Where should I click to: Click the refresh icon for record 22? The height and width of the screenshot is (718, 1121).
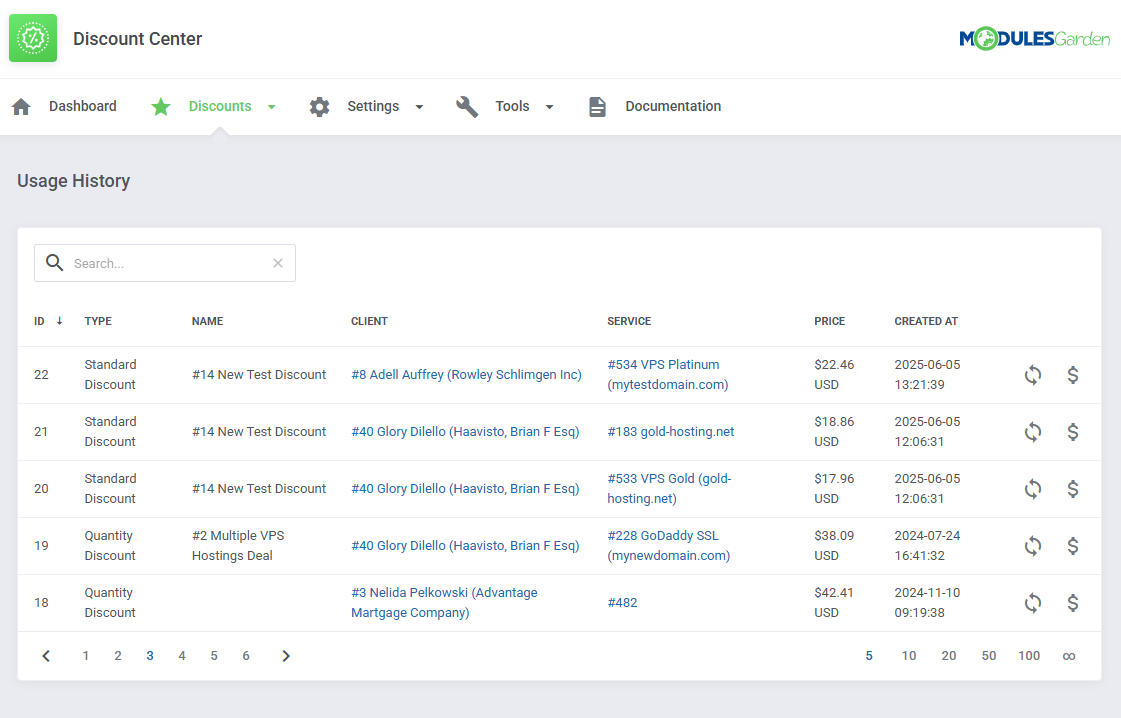1032,375
